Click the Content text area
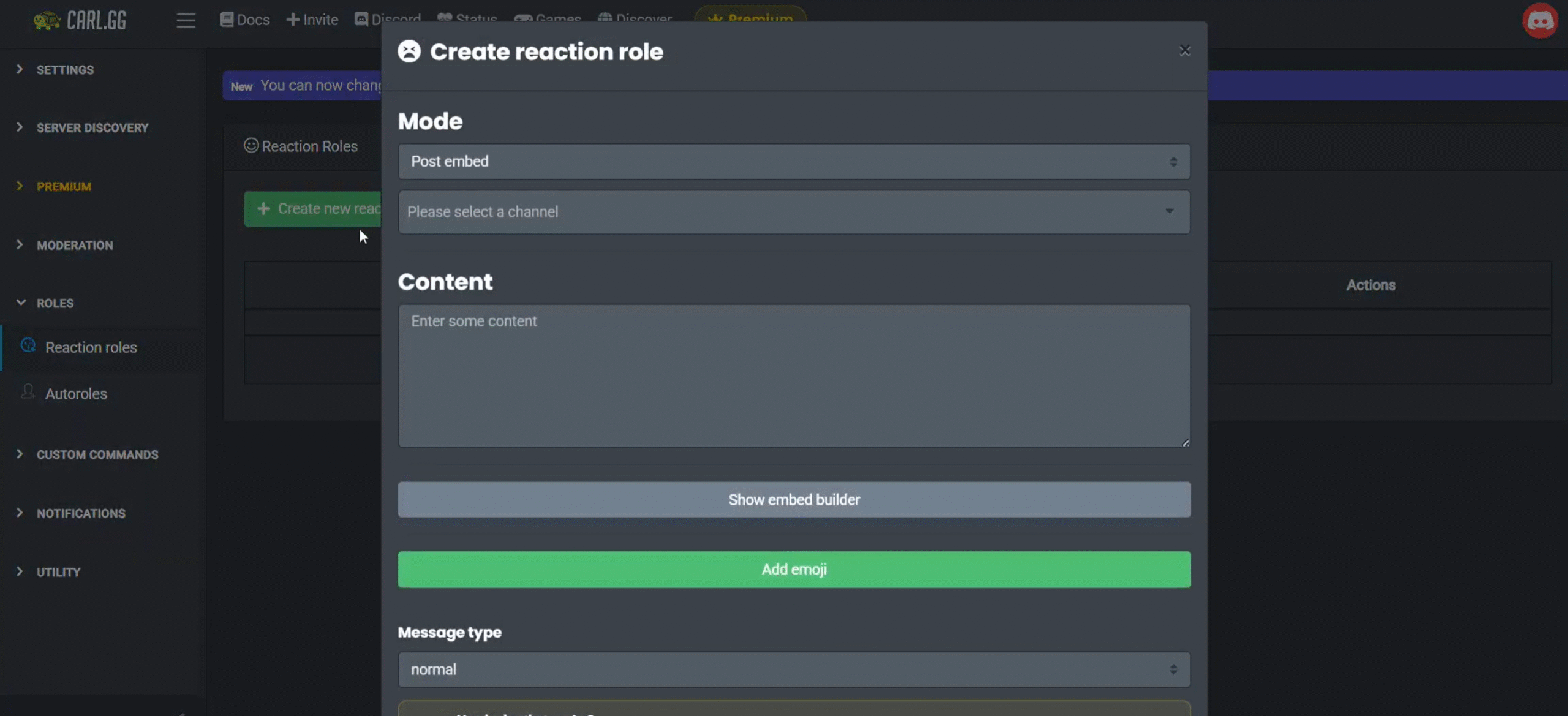Screen dimensions: 1568x716 794,375
